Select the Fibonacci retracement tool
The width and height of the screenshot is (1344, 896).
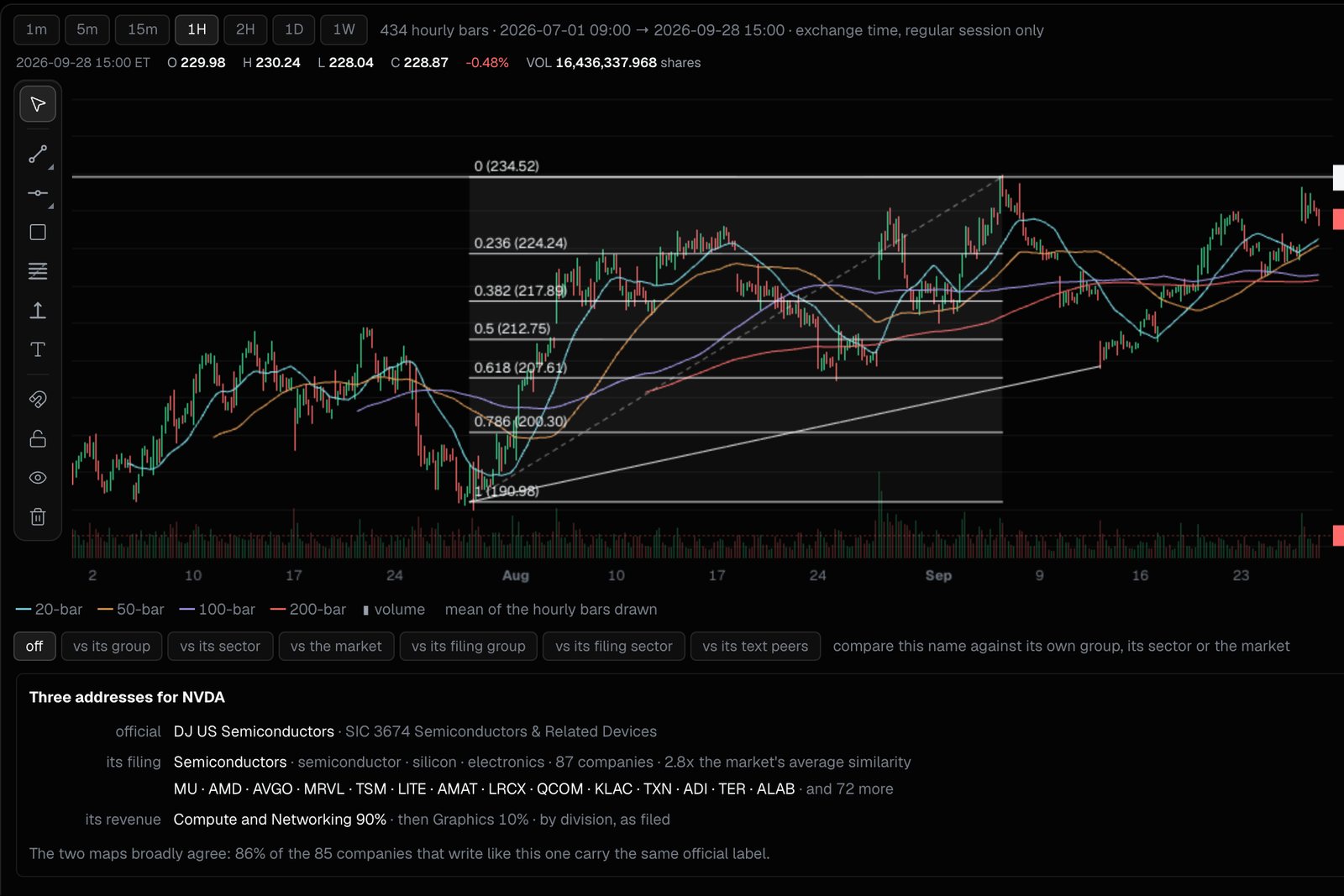38,271
